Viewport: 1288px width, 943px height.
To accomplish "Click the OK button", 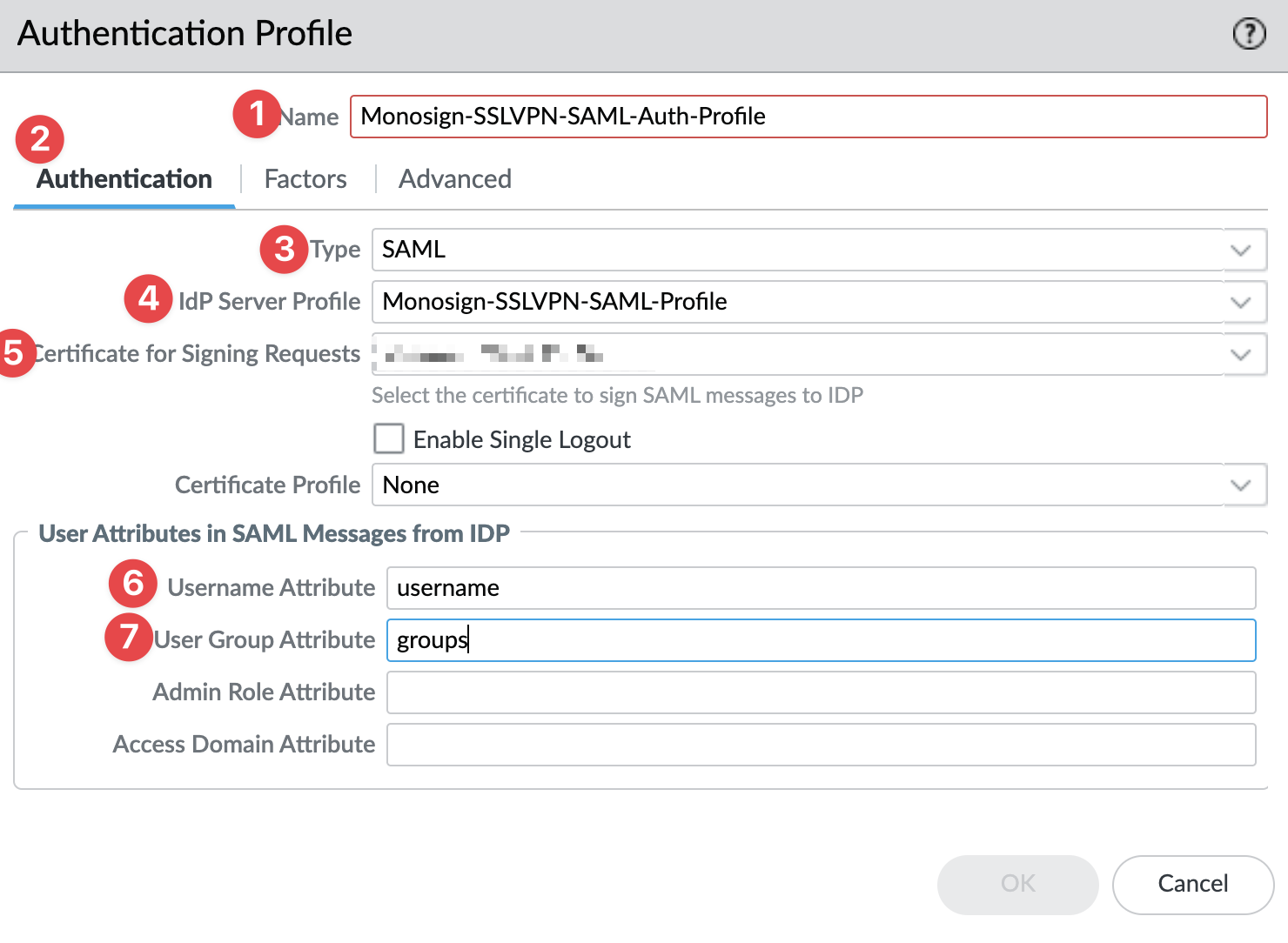I will (x=1017, y=884).
